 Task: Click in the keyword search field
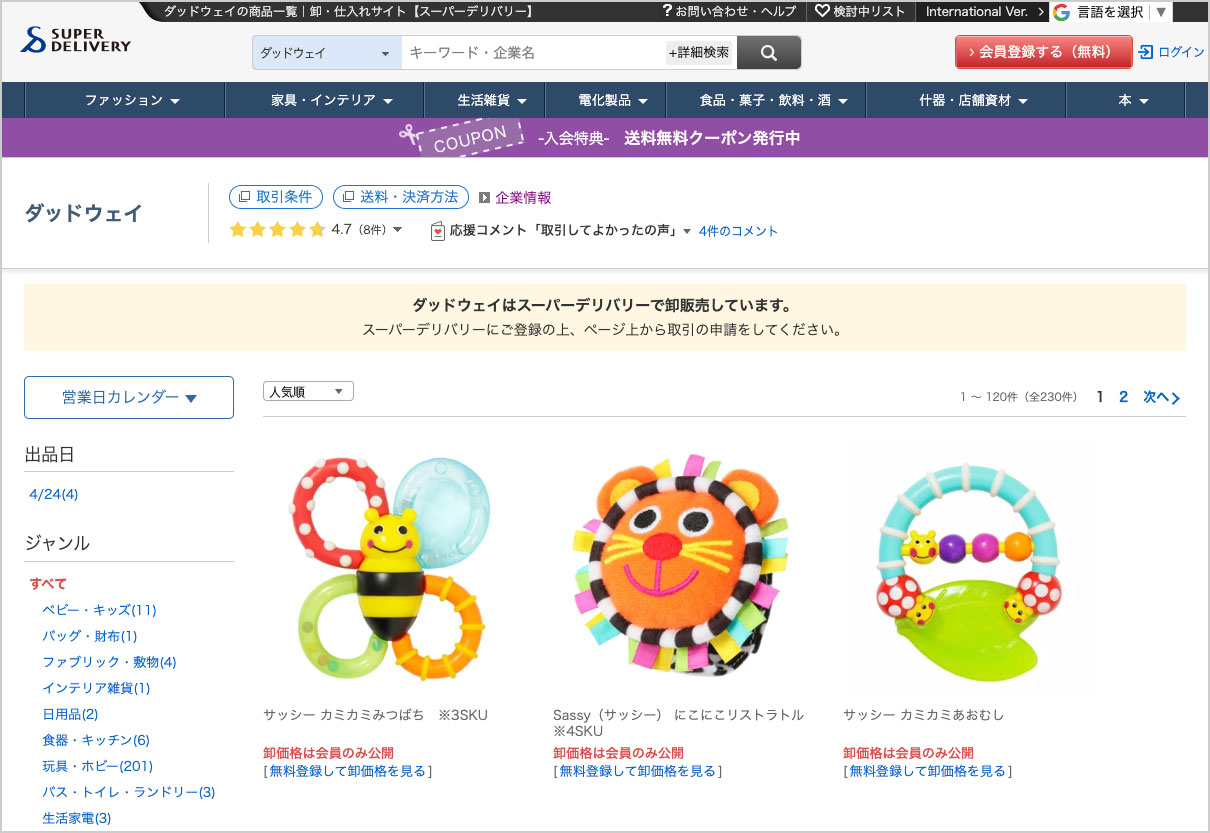(x=534, y=53)
